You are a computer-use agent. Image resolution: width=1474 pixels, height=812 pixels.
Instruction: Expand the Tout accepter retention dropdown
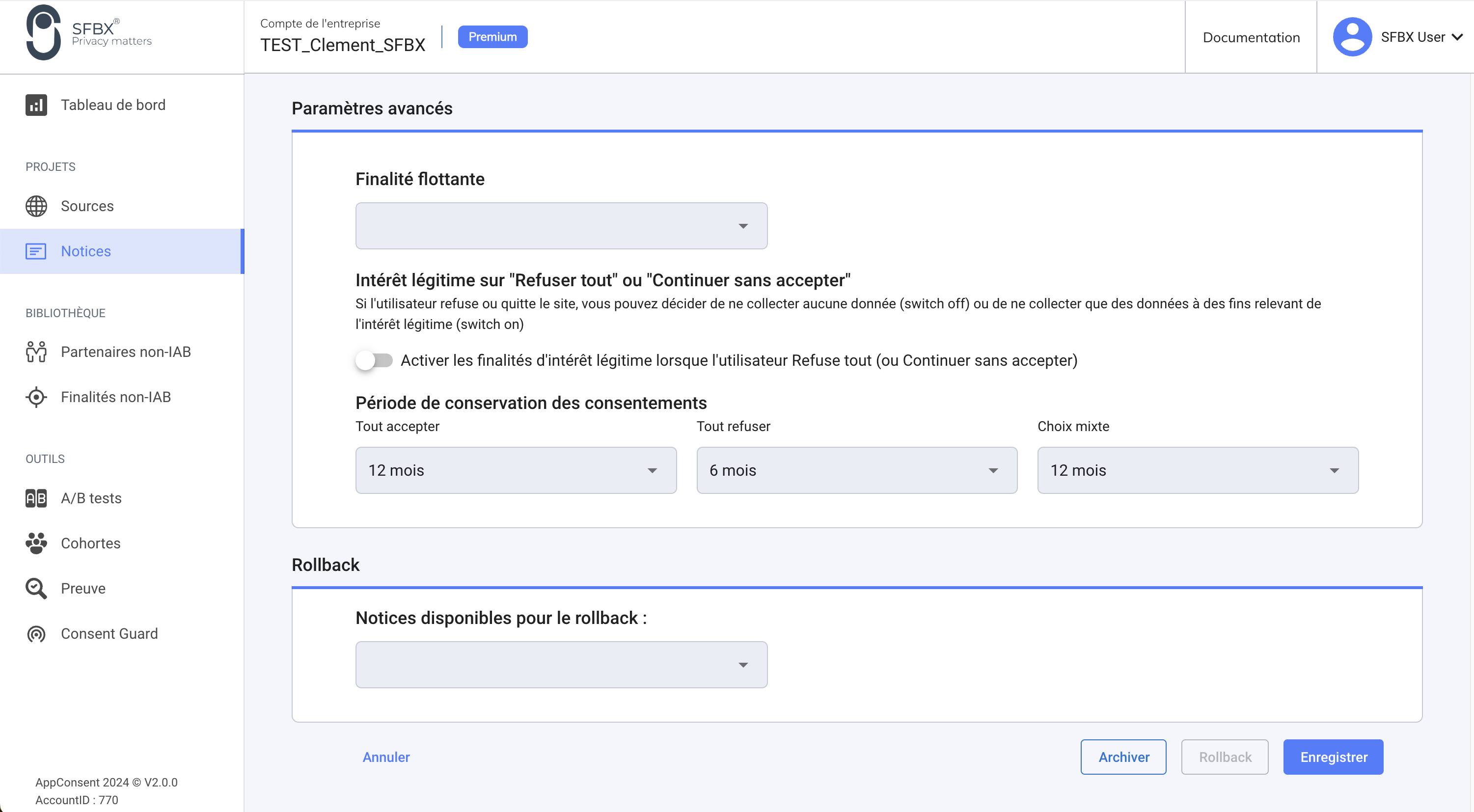tap(516, 470)
